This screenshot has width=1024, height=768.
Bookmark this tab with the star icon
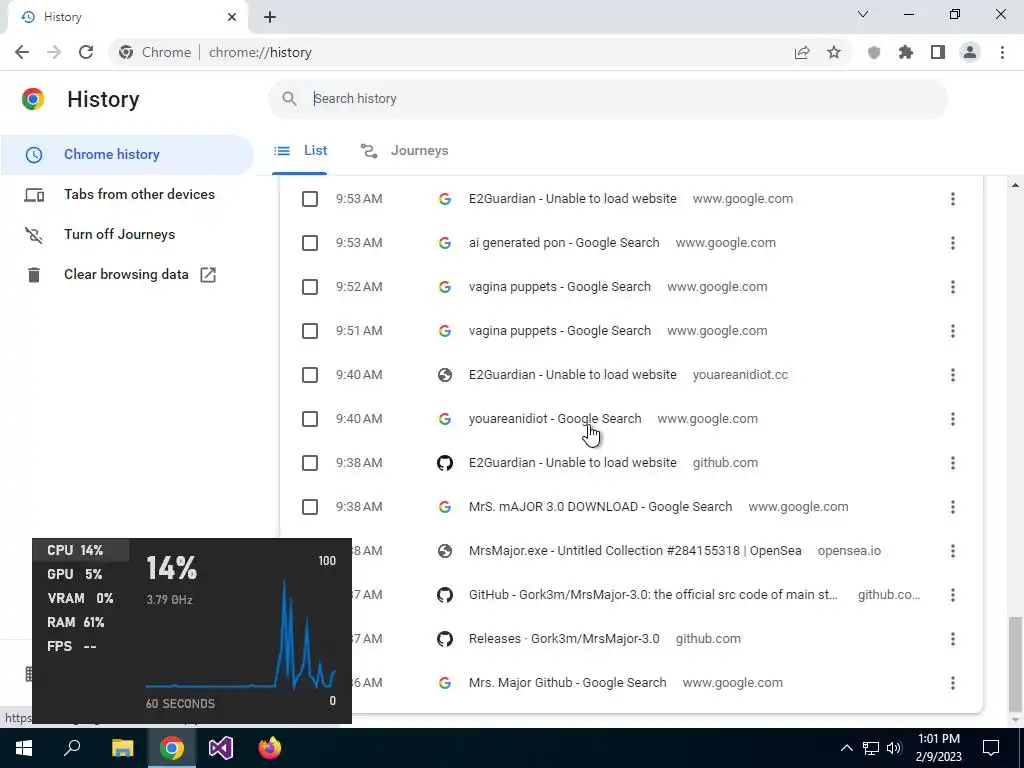point(834,52)
